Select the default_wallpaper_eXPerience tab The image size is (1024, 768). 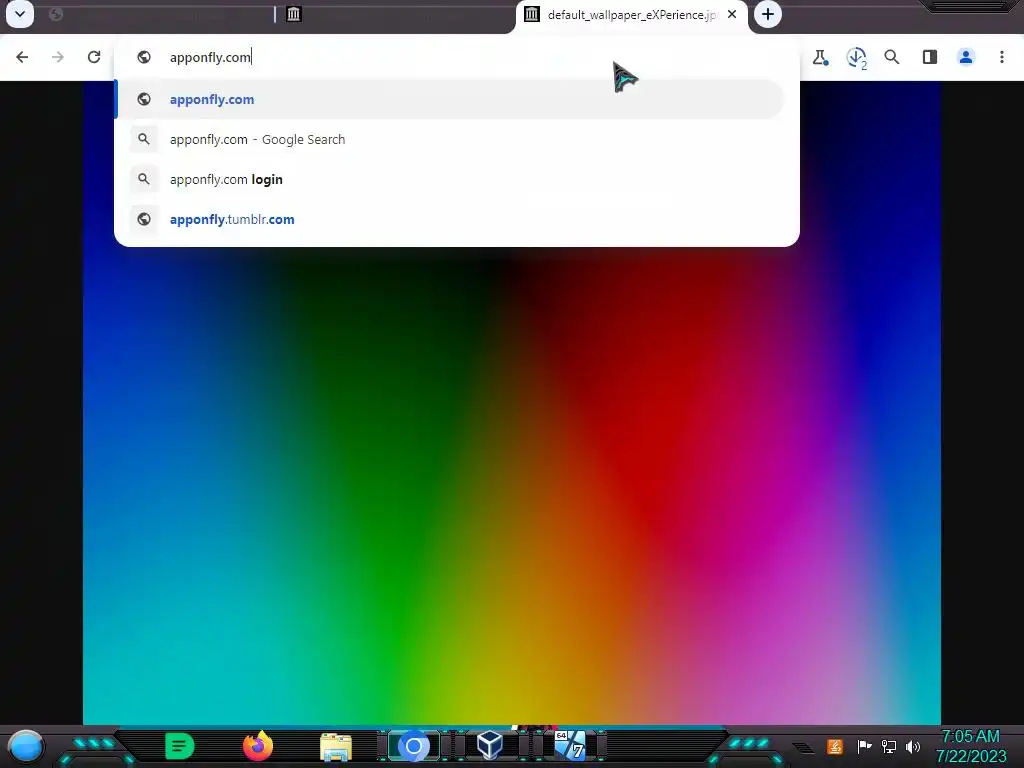[630, 14]
